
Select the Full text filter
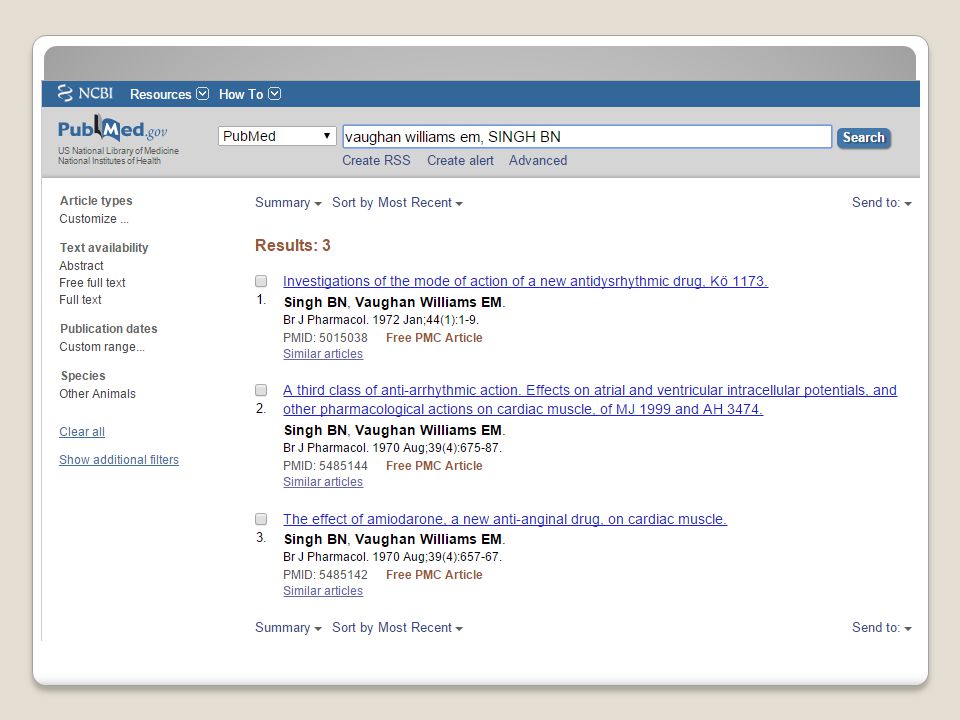click(x=80, y=300)
